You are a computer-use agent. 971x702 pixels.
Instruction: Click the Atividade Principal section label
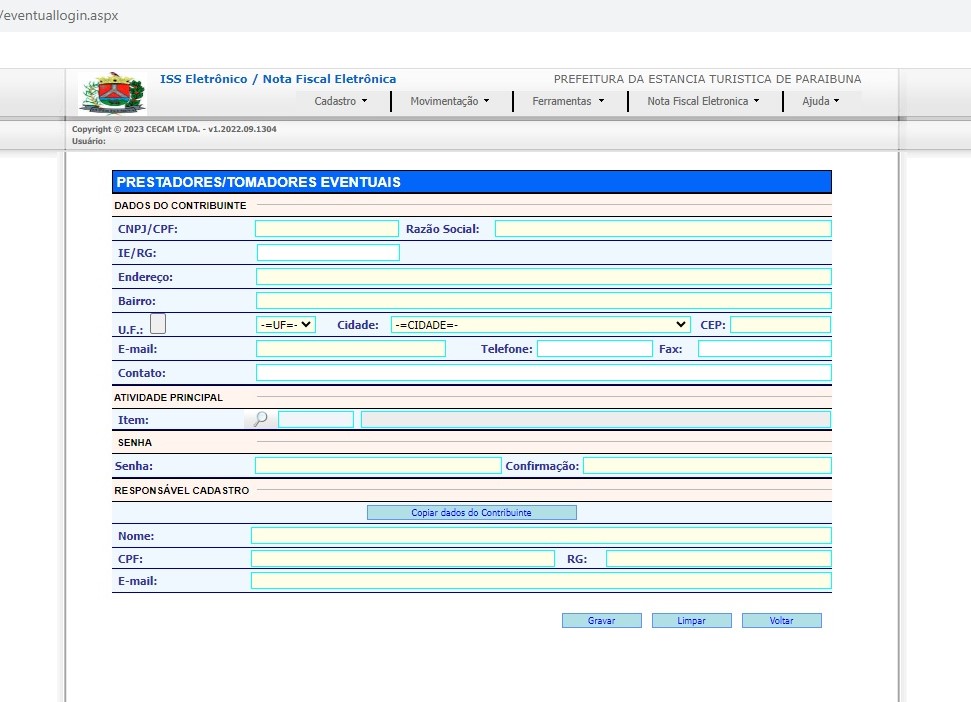tap(168, 397)
